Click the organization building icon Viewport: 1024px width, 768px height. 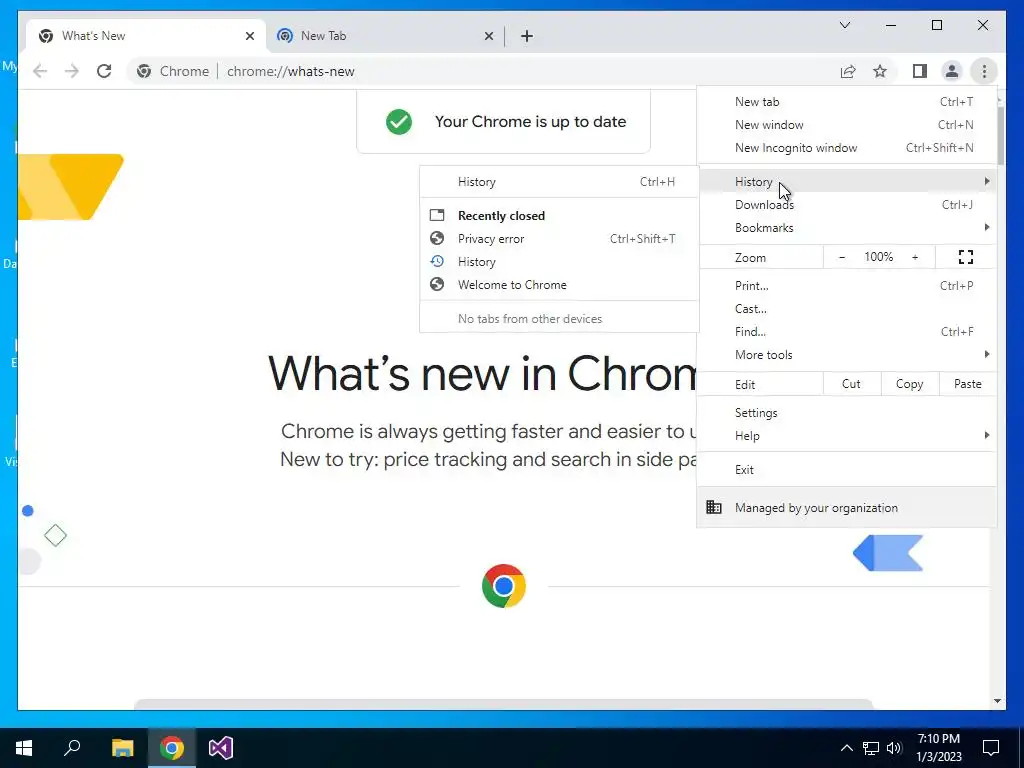pos(714,507)
